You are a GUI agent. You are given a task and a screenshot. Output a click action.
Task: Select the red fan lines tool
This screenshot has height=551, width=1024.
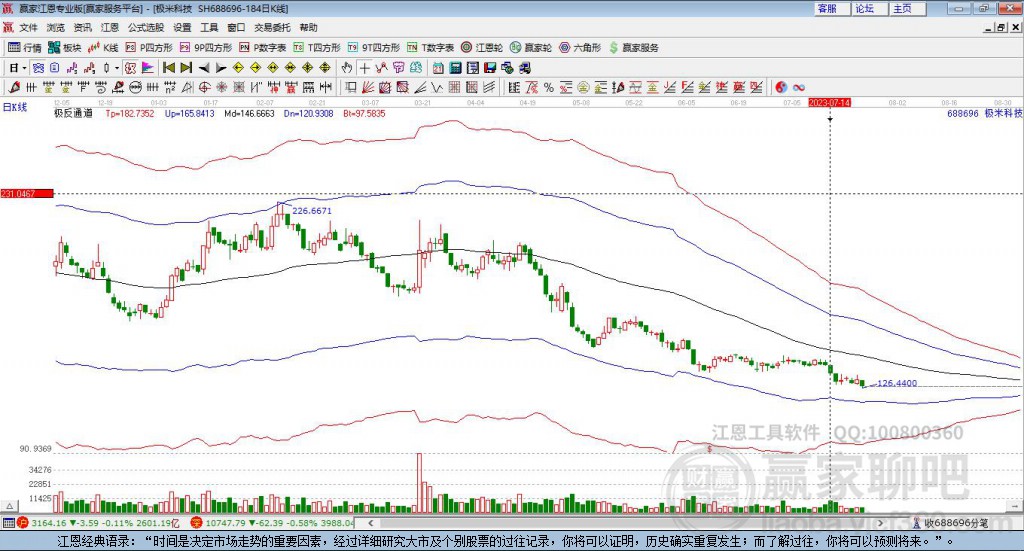click(368, 87)
